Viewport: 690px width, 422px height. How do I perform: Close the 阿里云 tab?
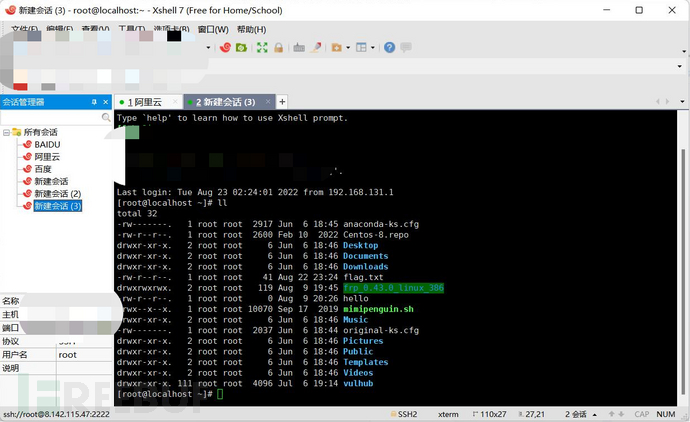(175, 102)
